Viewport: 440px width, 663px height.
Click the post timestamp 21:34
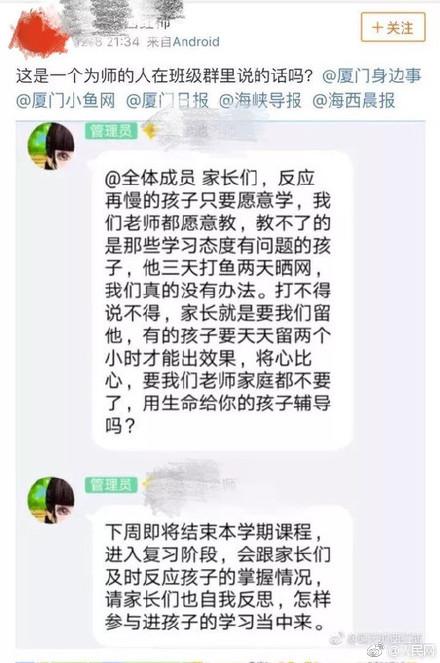pos(123,42)
